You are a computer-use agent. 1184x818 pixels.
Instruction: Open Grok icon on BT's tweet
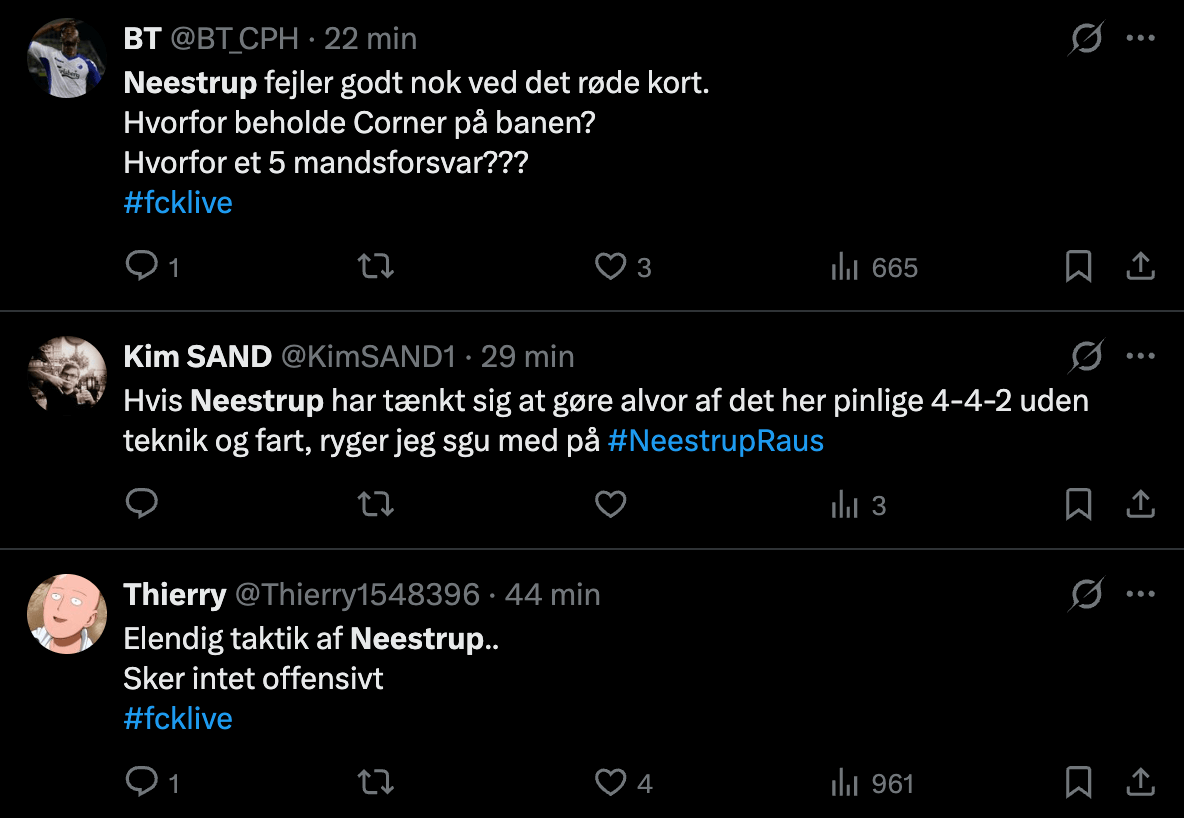pyautogui.click(x=1086, y=39)
